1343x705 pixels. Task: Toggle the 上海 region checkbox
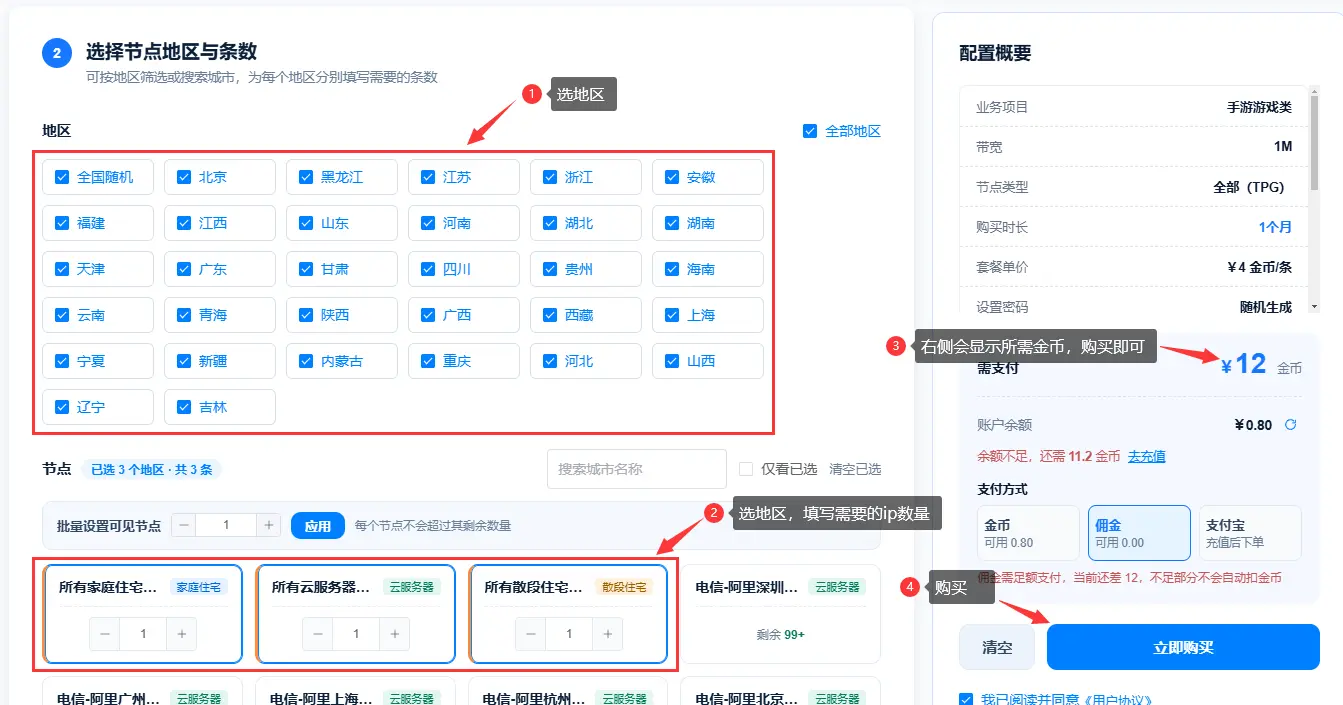pyautogui.click(x=672, y=315)
